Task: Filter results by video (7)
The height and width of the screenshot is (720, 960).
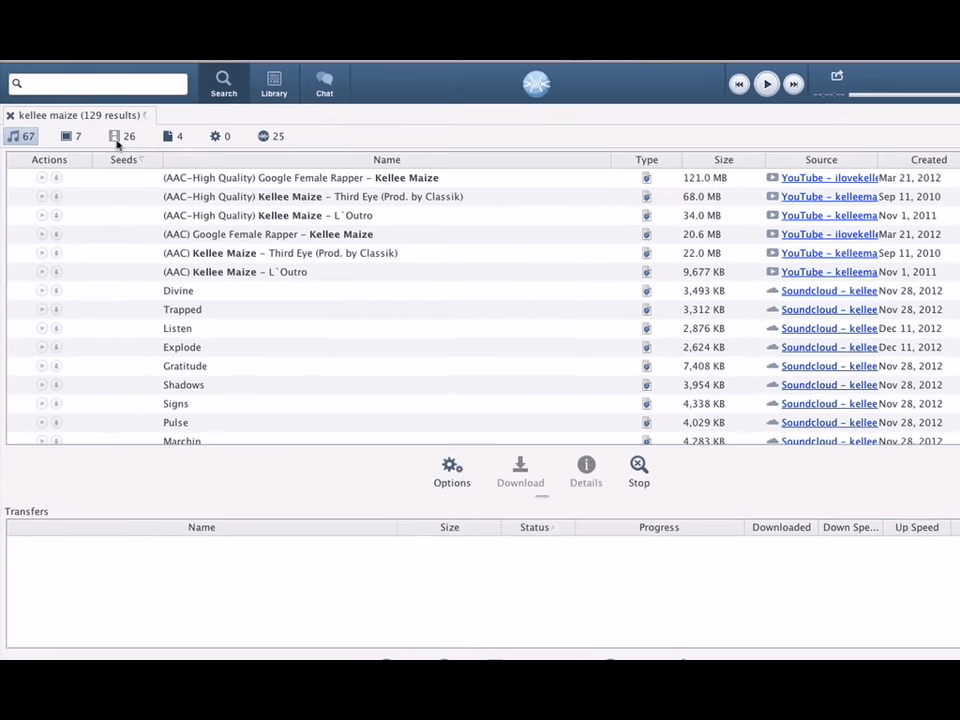Action: (x=71, y=136)
